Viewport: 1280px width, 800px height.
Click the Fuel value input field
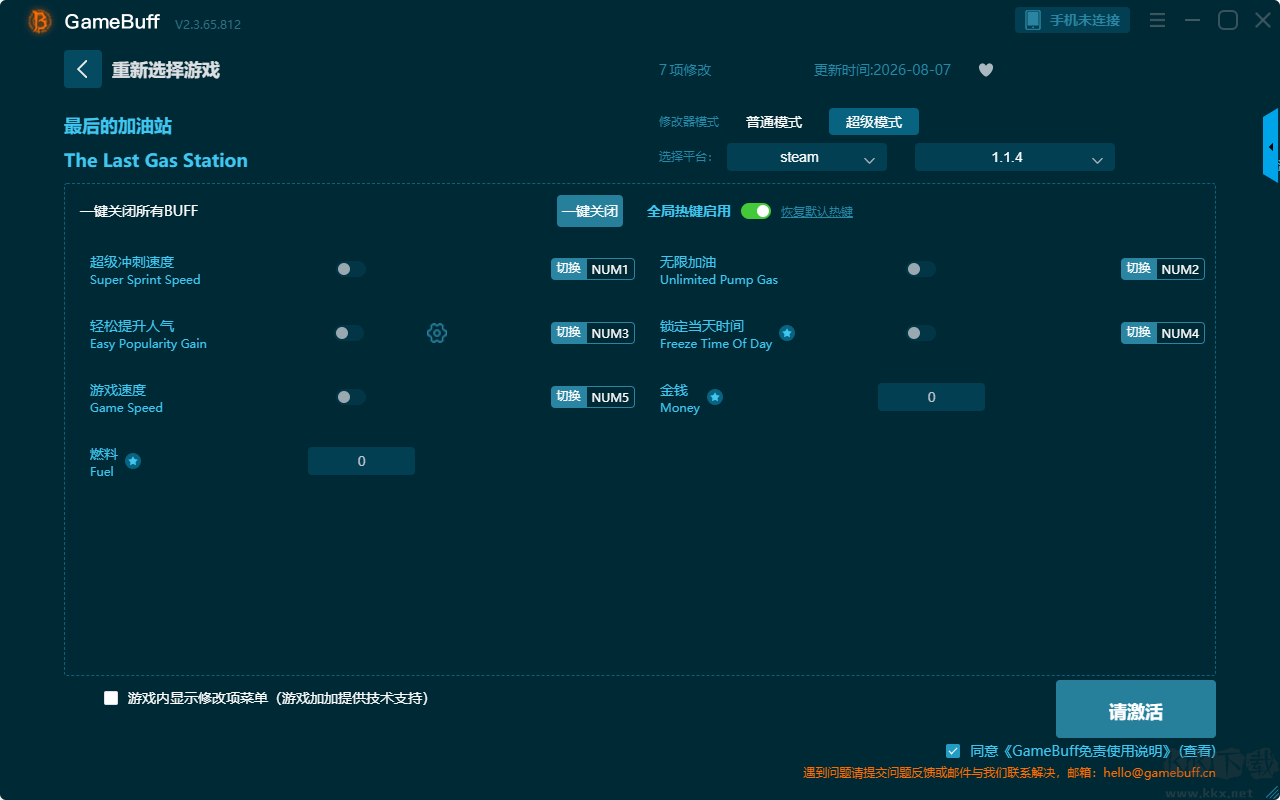tap(361, 461)
